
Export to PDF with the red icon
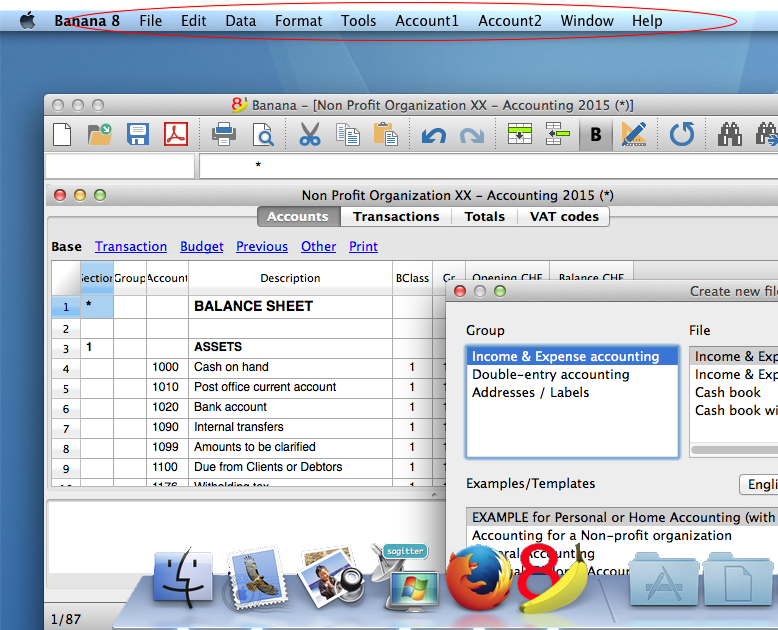tap(176, 134)
